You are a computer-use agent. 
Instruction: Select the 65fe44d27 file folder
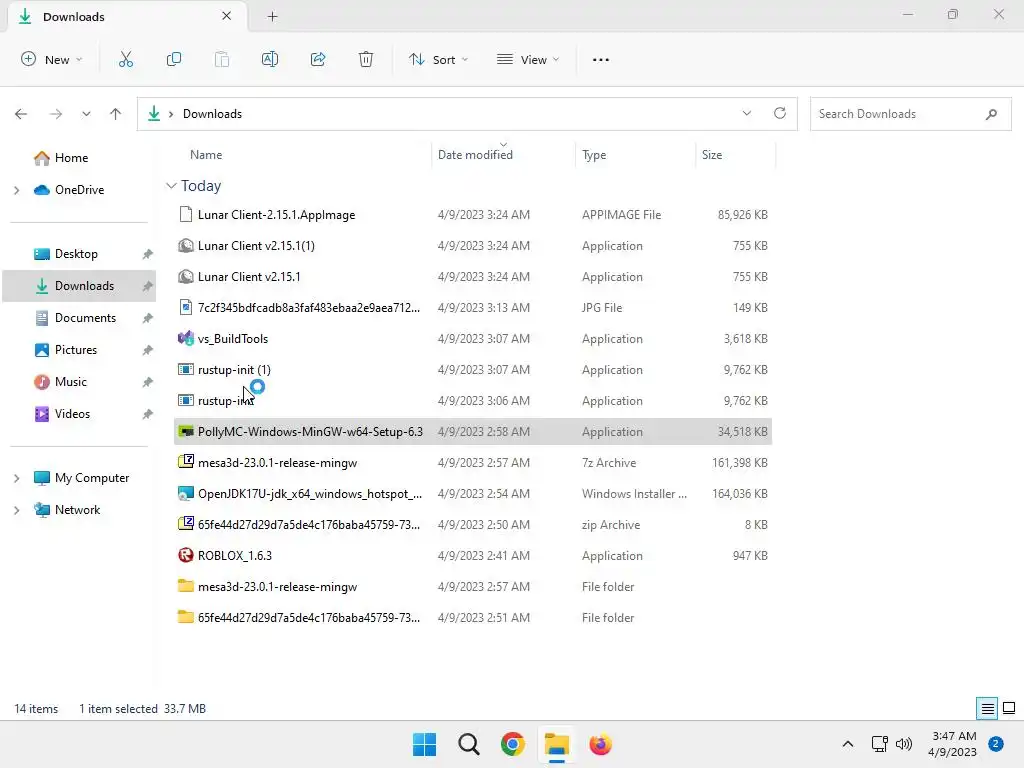pyautogui.click(x=473, y=618)
